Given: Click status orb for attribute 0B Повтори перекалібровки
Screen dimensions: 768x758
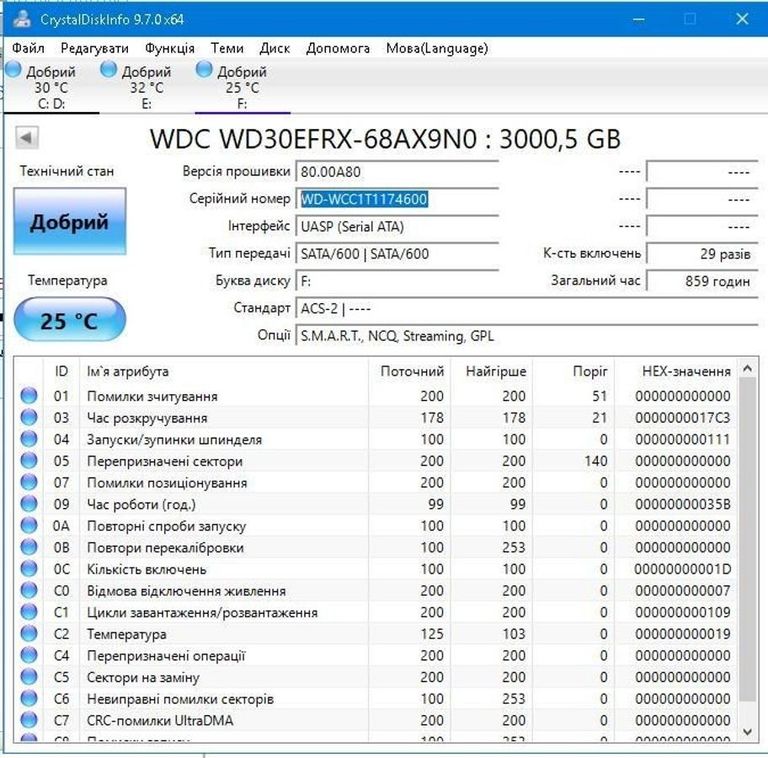Looking at the screenshot, I should [x=29, y=547].
